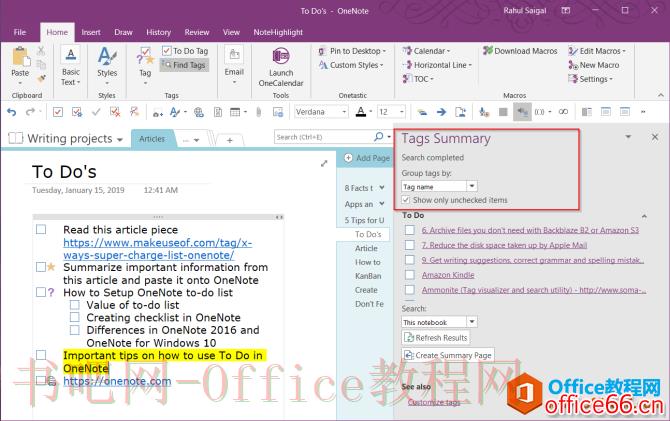Open the Horizontal Line macro menu
The width and height of the screenshot is (670, 421).
(437, 65)
